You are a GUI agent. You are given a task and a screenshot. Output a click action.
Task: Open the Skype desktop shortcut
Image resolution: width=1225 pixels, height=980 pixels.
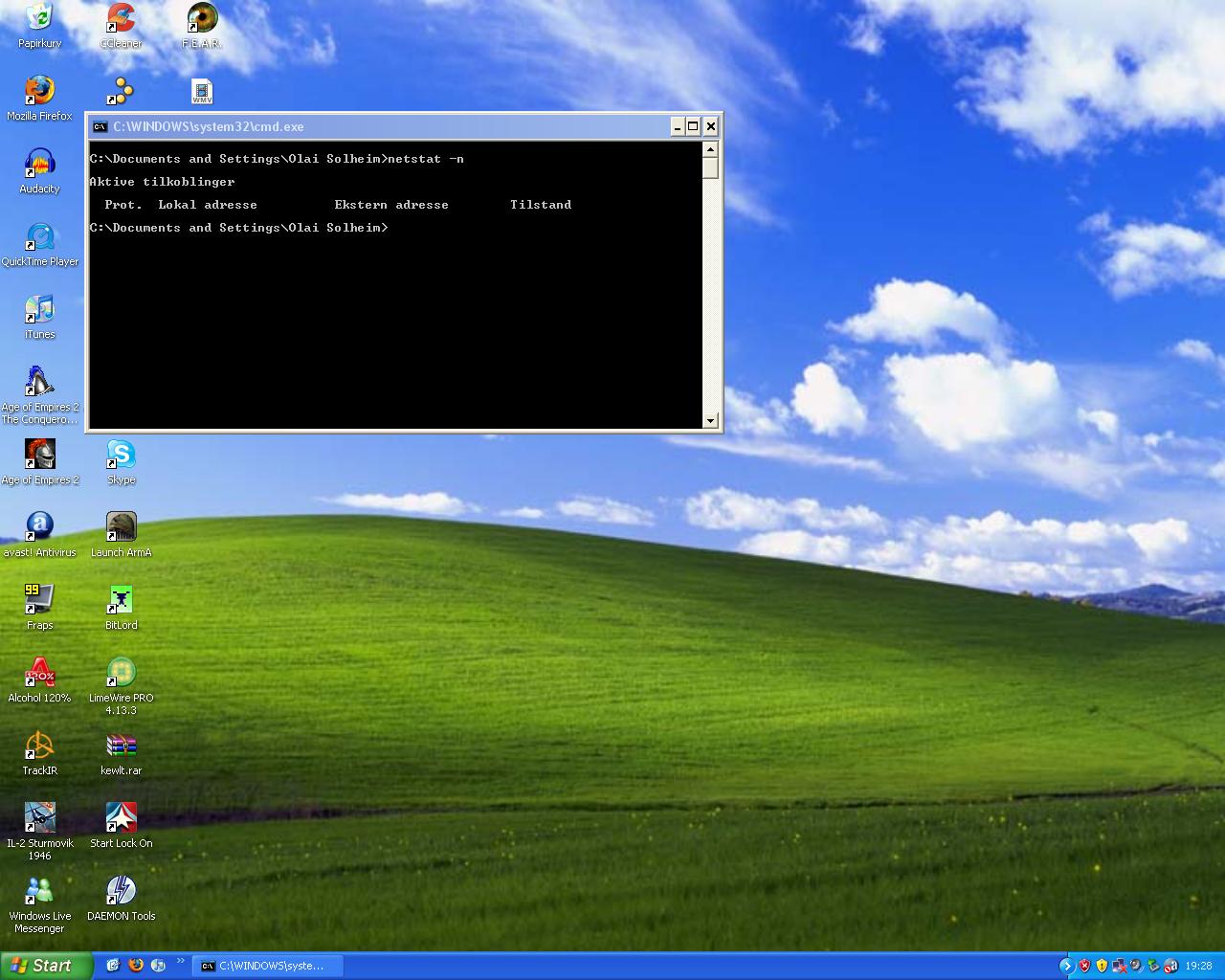click(121, 462)
